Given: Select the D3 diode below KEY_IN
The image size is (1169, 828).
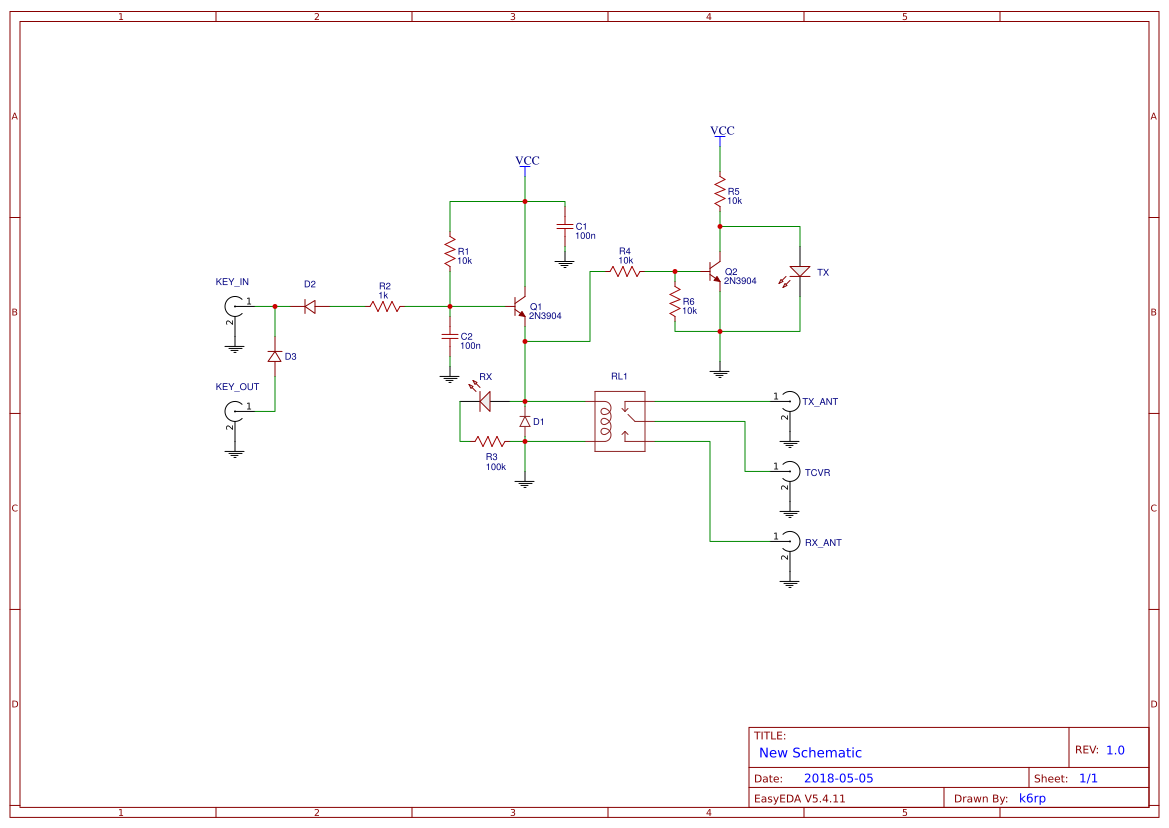Looking at the screenshot, I should click(x=274, y=356).
